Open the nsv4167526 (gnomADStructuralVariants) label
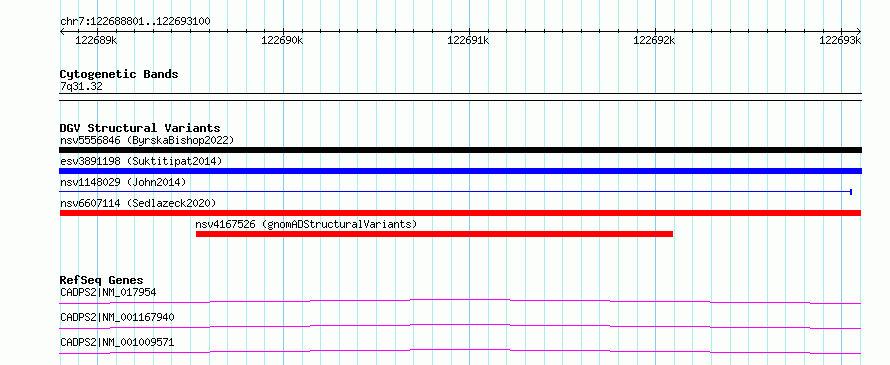Screen dimensions: 890x365 pos(306,224)
